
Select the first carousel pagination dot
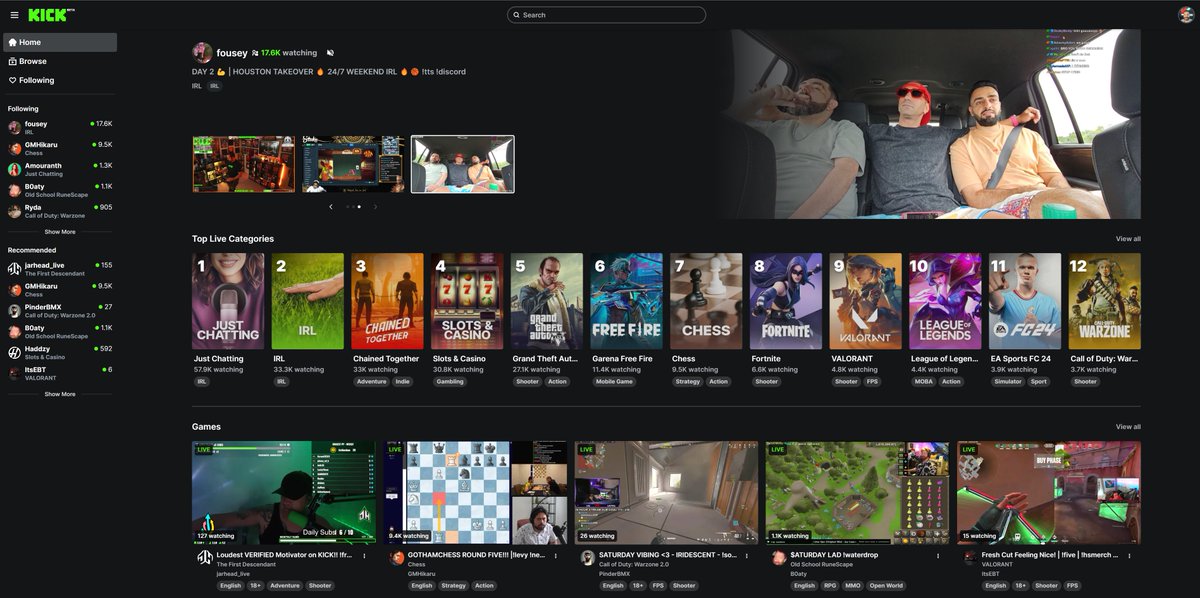[x=347, y=207]
